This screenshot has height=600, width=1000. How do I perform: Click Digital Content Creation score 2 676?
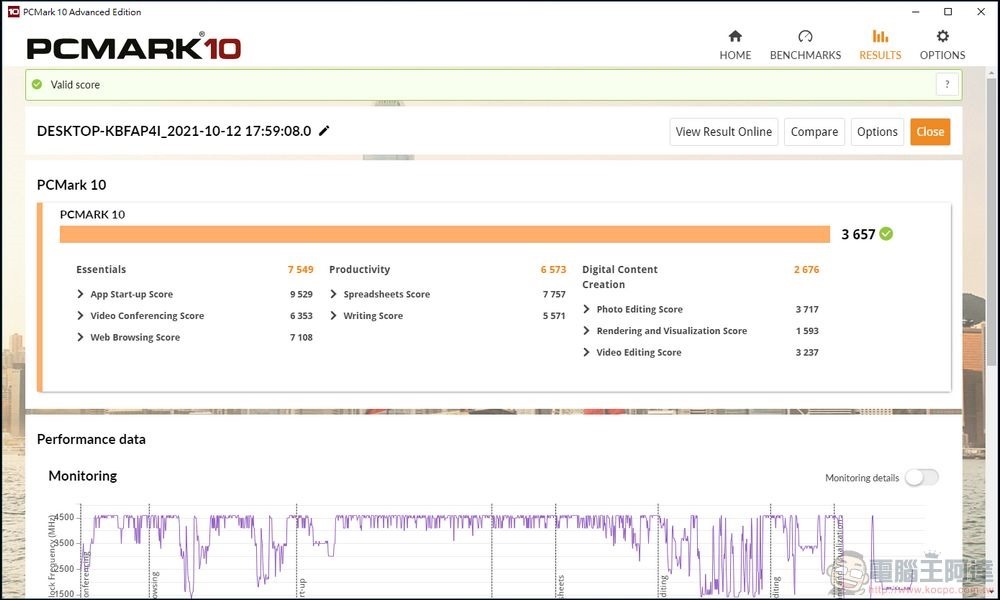(806, 270)
